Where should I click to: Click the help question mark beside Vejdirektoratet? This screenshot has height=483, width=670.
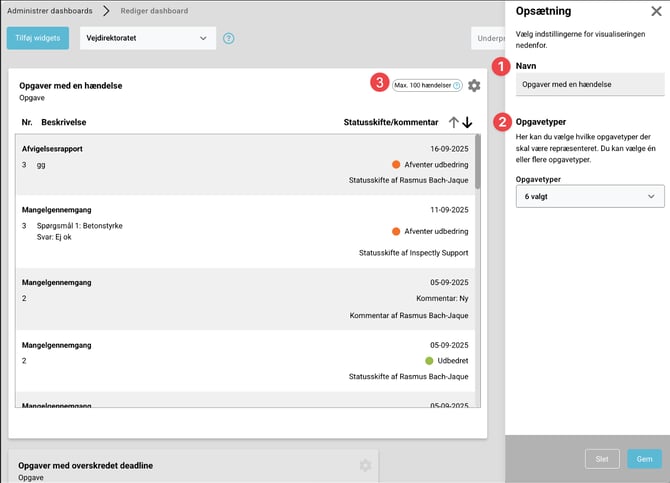pos(229,38)
